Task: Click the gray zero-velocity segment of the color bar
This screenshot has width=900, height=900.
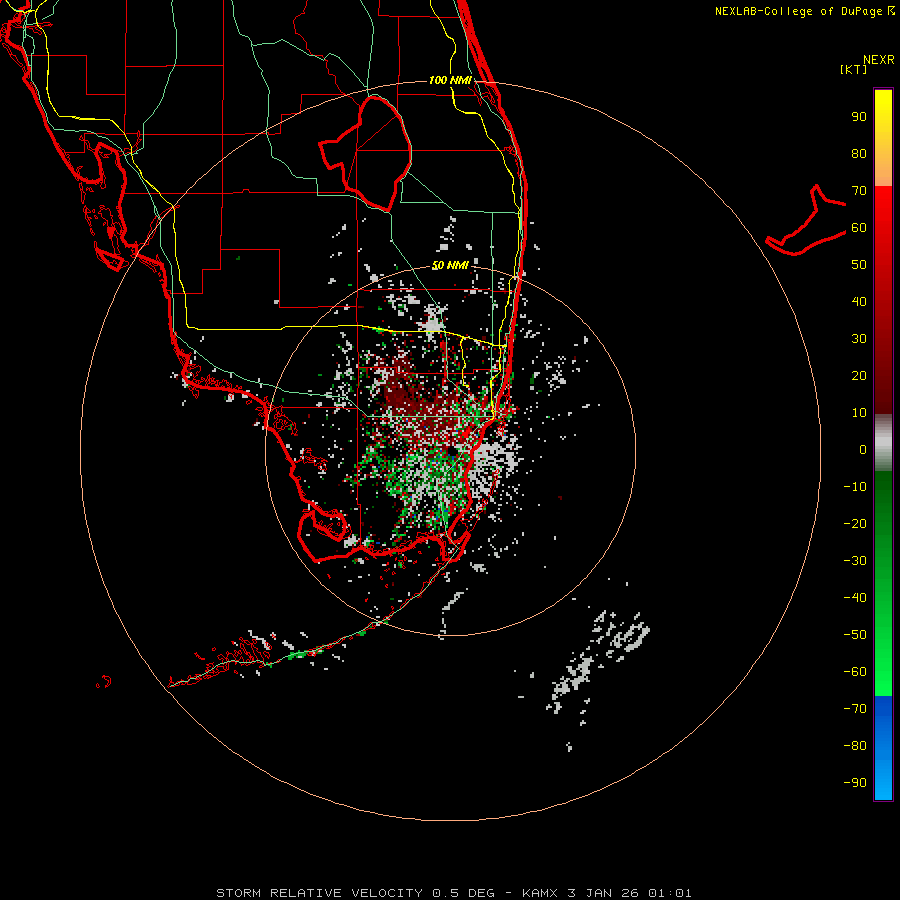Action: (x=883, y=443)
